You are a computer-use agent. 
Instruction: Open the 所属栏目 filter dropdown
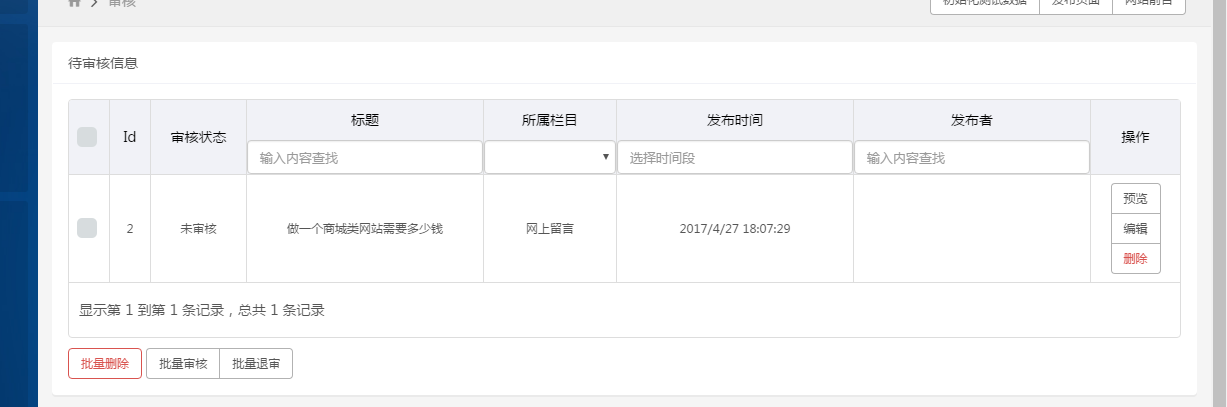(550, 157)
